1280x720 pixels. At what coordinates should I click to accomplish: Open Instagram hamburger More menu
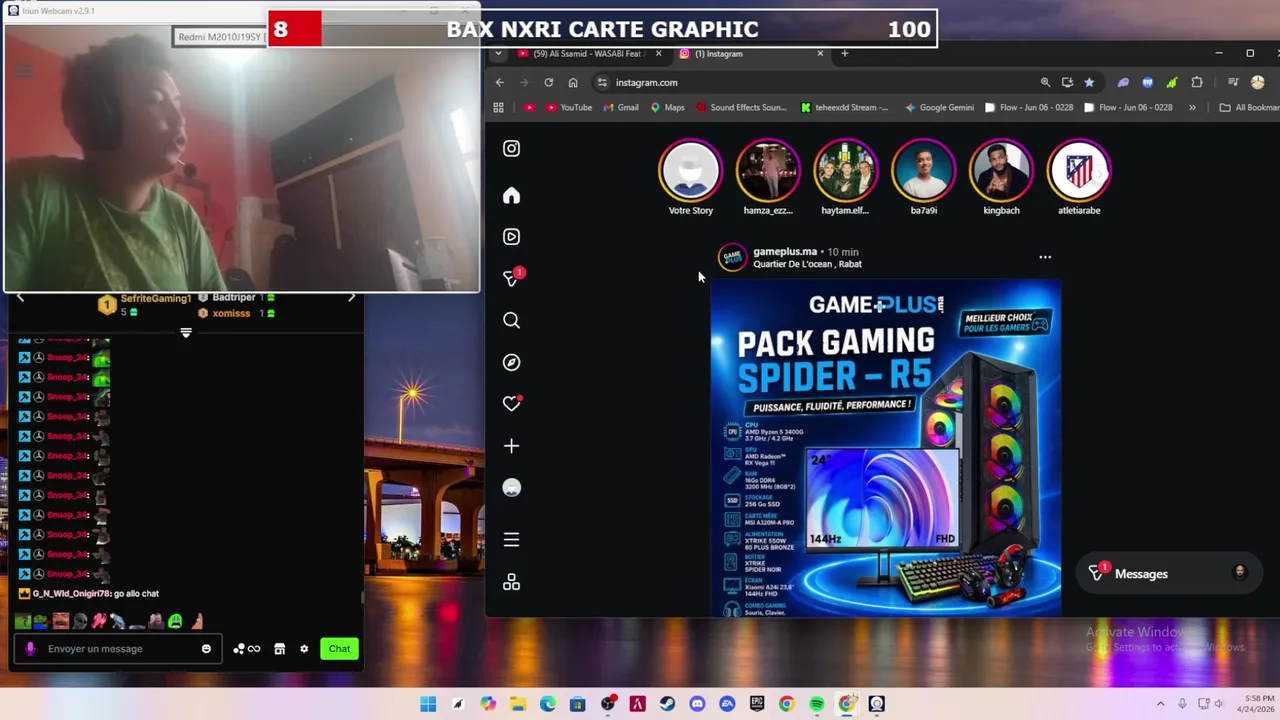(511, 540)
